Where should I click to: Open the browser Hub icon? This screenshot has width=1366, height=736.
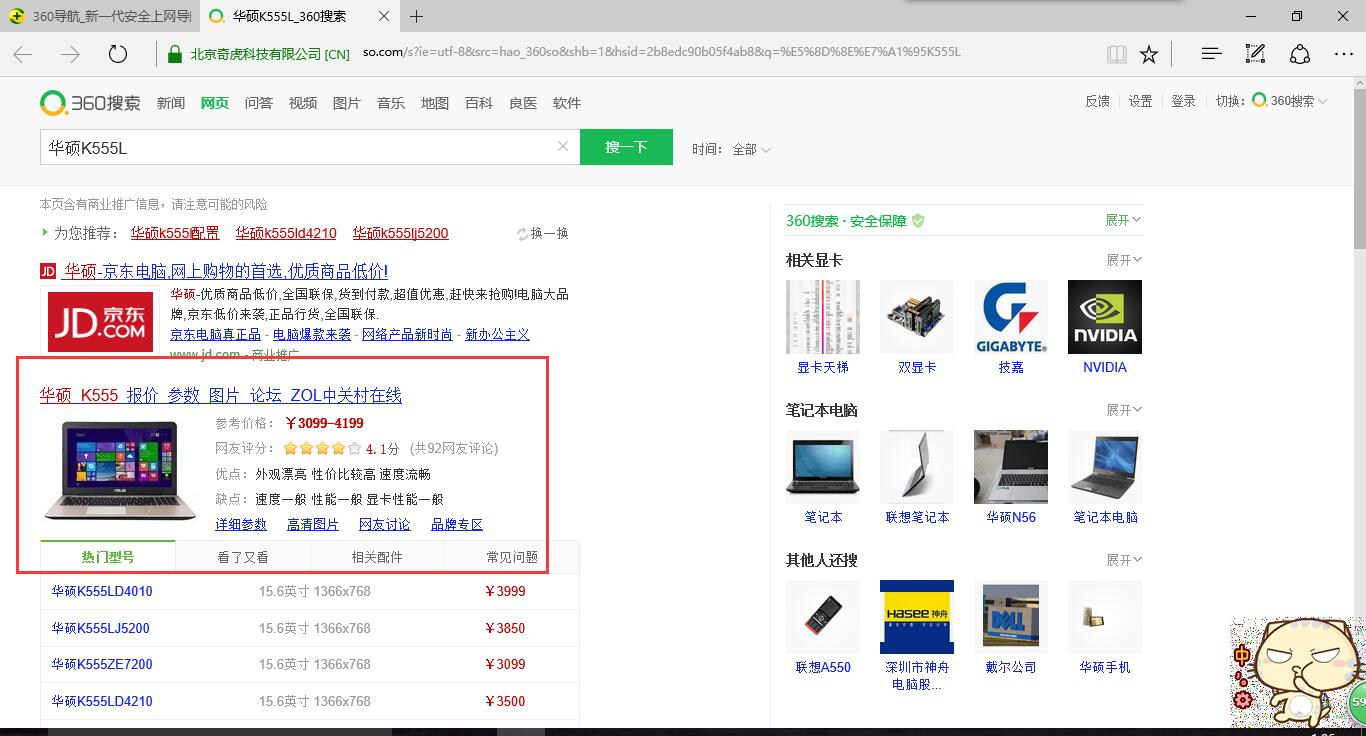point(1211,54)
